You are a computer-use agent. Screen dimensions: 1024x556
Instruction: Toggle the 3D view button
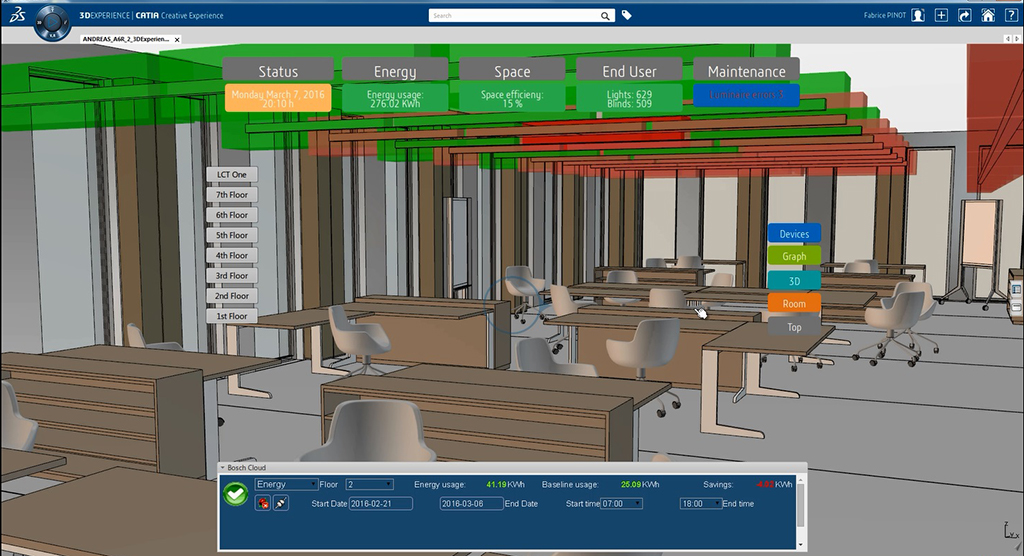click(794, 281)
